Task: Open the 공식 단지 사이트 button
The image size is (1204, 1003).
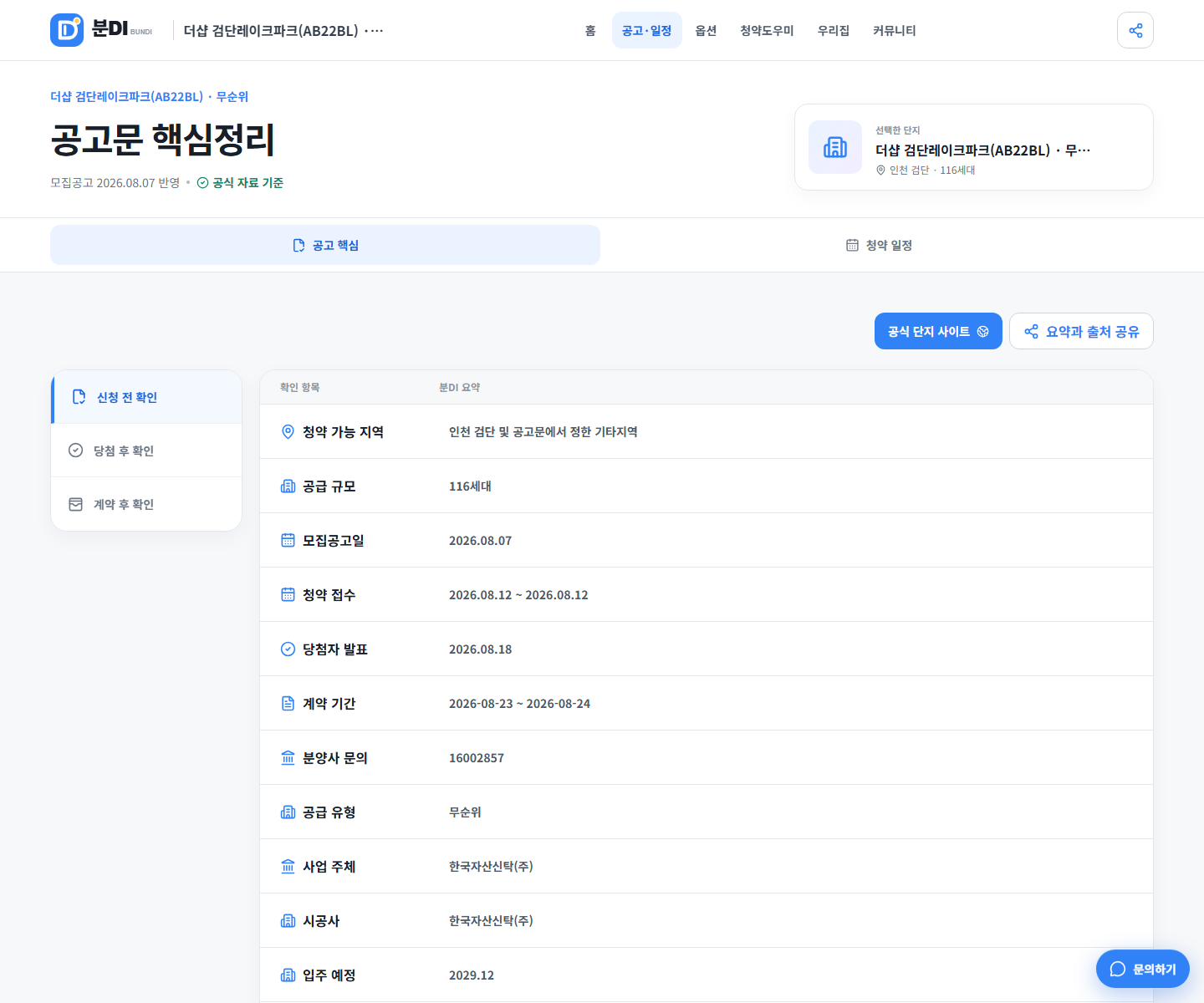Action: tap(938, 331)
